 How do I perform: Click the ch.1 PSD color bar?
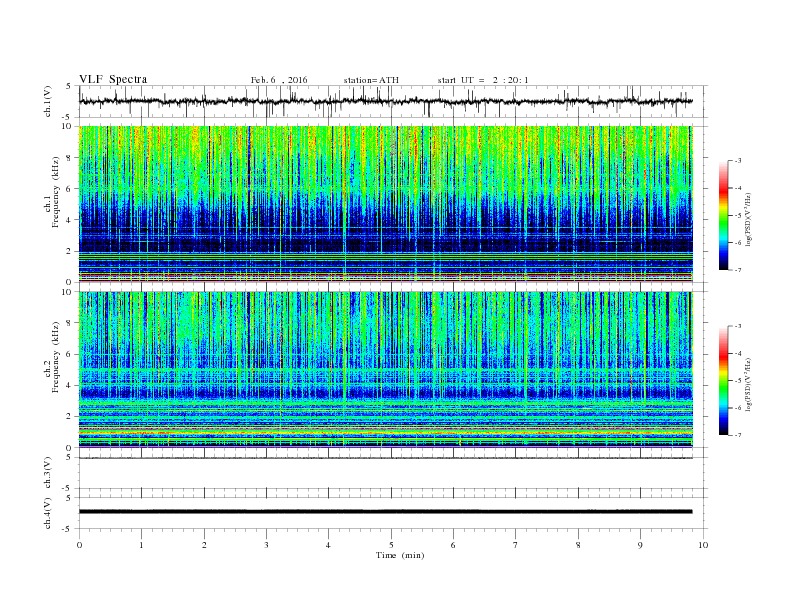pos(724,215)
